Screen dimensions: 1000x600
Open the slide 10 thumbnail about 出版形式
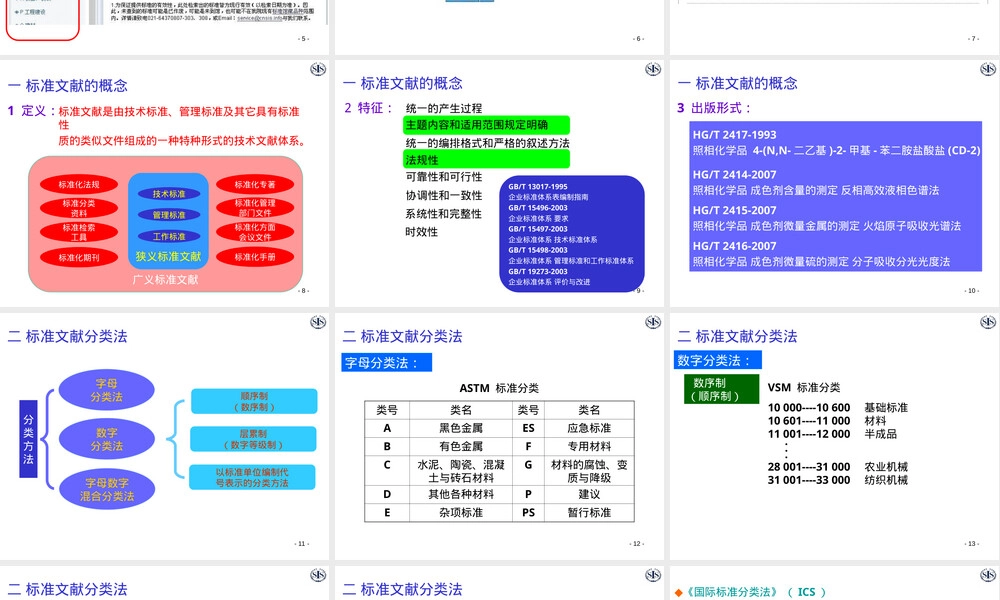point(835,183)
